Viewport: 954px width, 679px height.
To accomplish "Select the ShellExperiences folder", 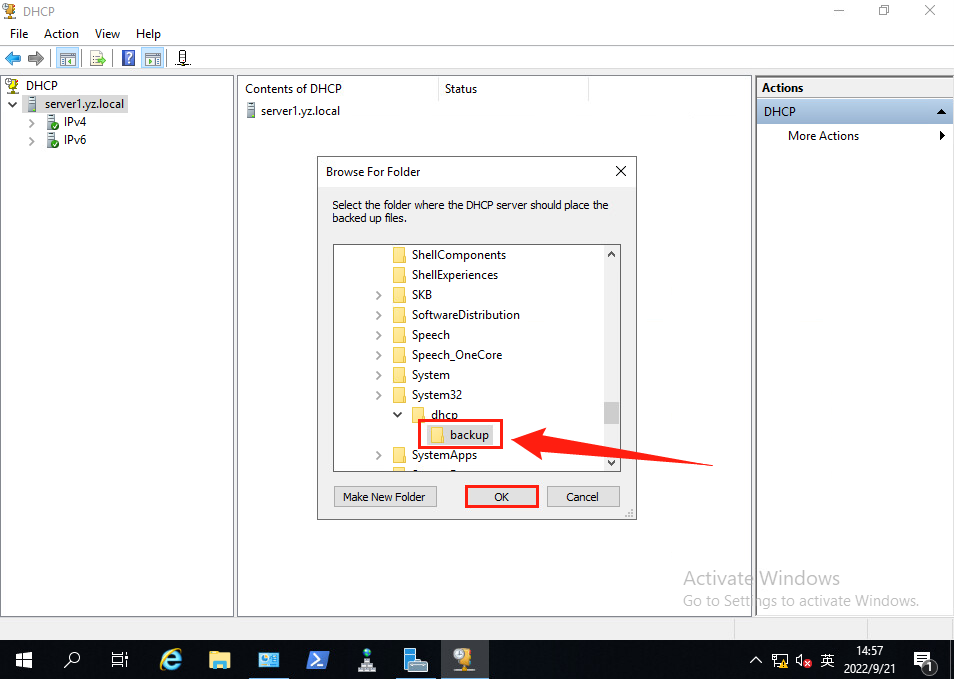I will tap(454, 275).
